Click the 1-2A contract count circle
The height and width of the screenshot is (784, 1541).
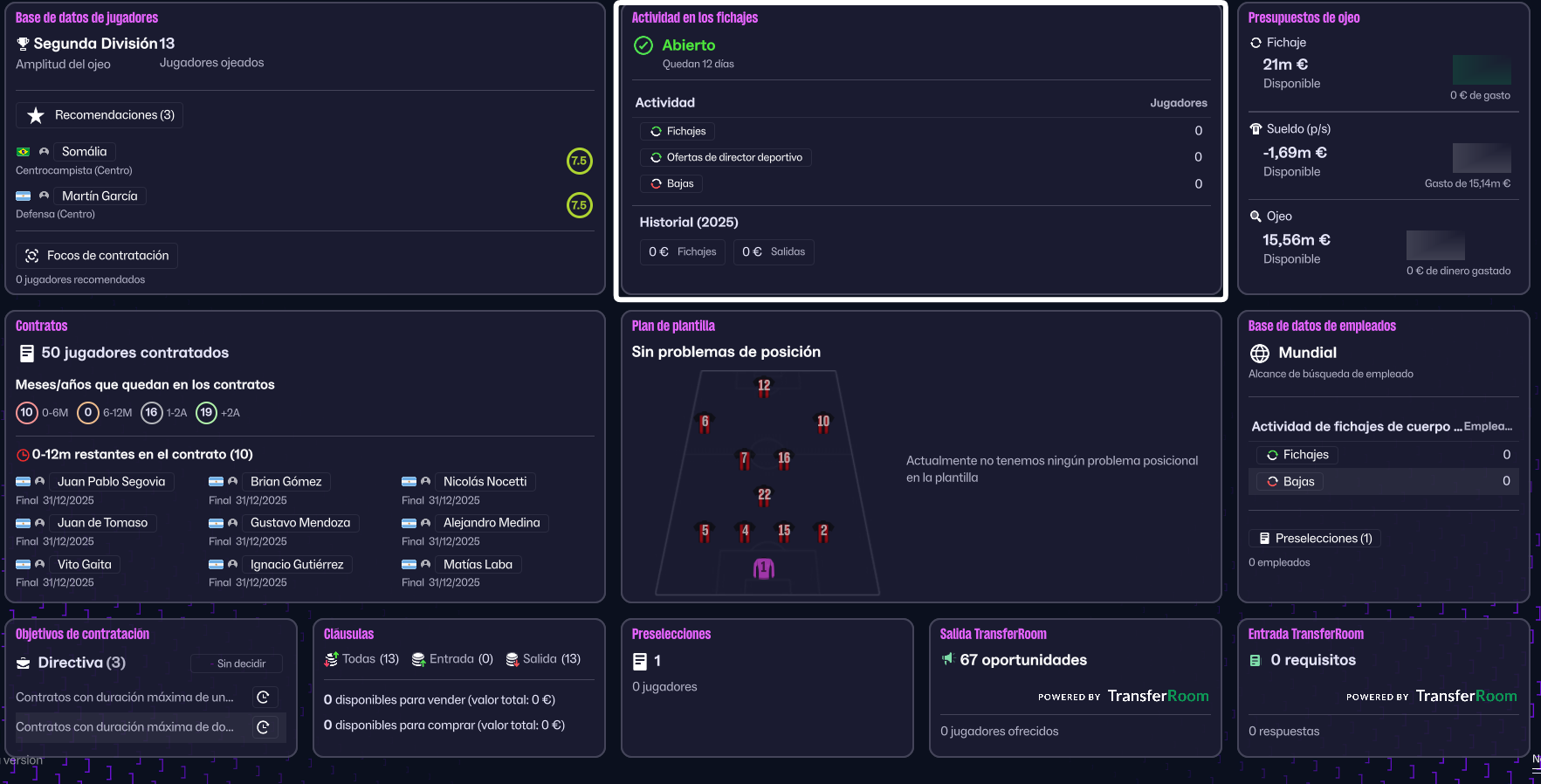(x=152, y=412)
